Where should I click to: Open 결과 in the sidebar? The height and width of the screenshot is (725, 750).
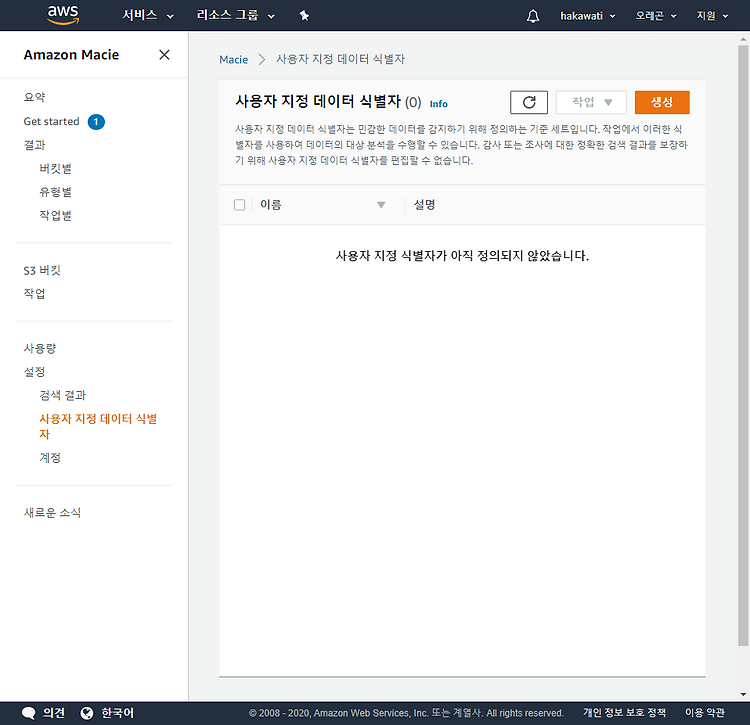coord(34,145)
